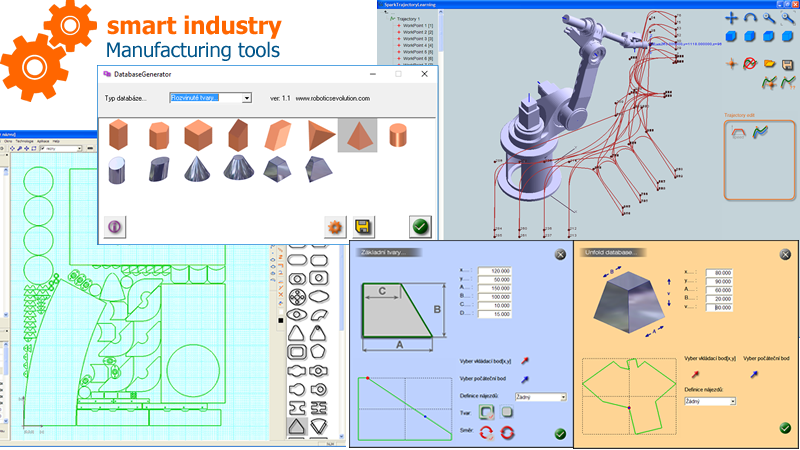This screenshot has height=450, width=800.
Task: Select the metallic truncated cone shape
Action: click(x=238, y=167)
